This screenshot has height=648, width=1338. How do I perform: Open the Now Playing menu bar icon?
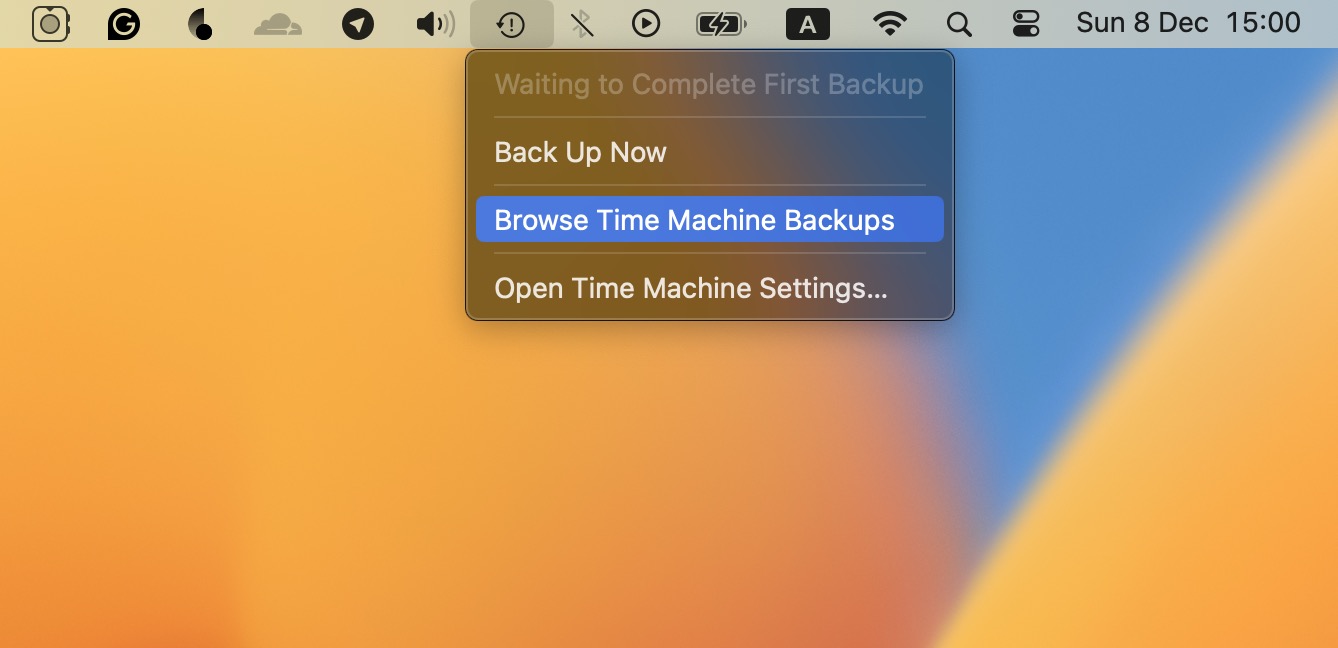646,24
